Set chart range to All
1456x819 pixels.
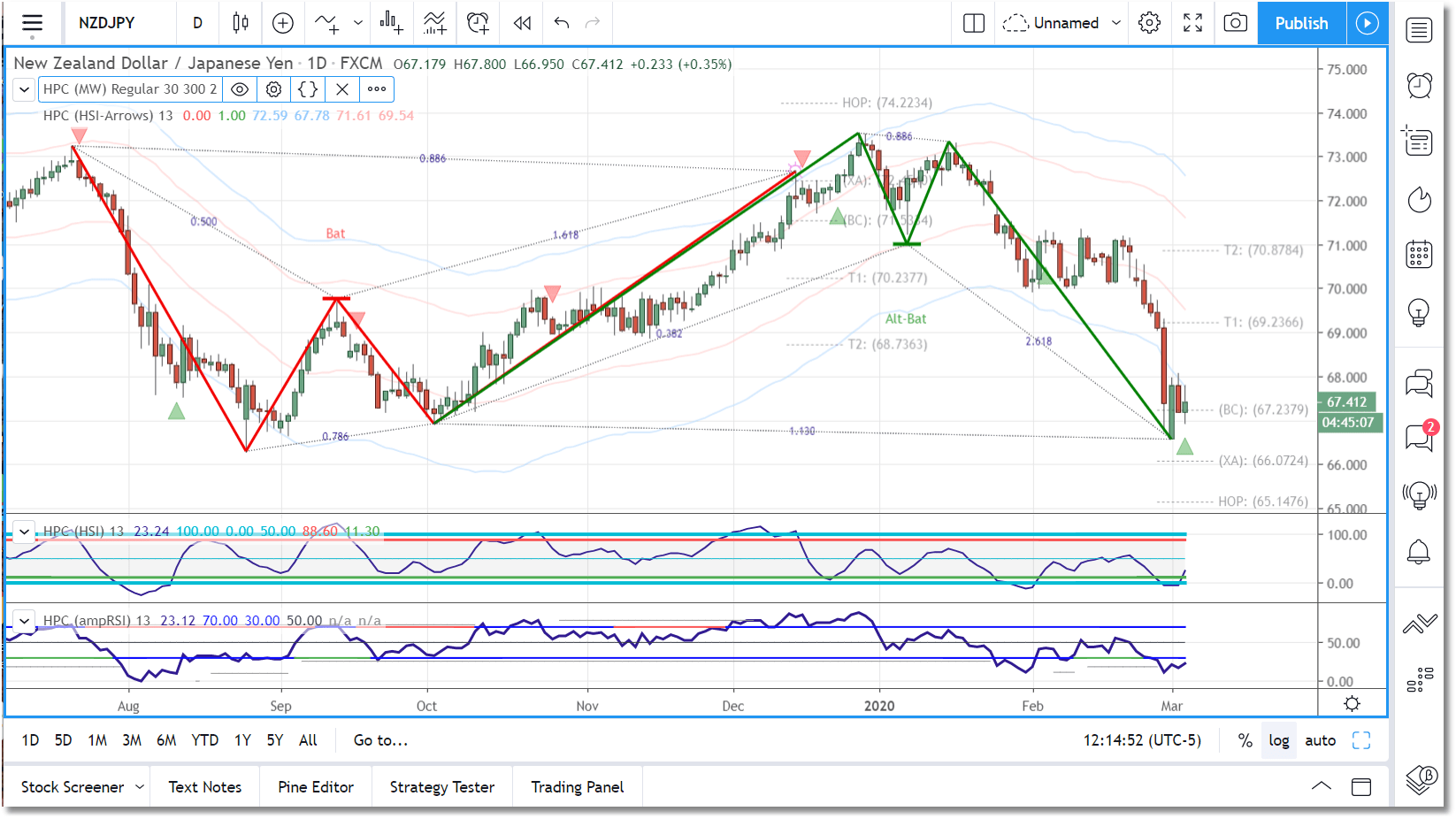(x=308, y=741)
